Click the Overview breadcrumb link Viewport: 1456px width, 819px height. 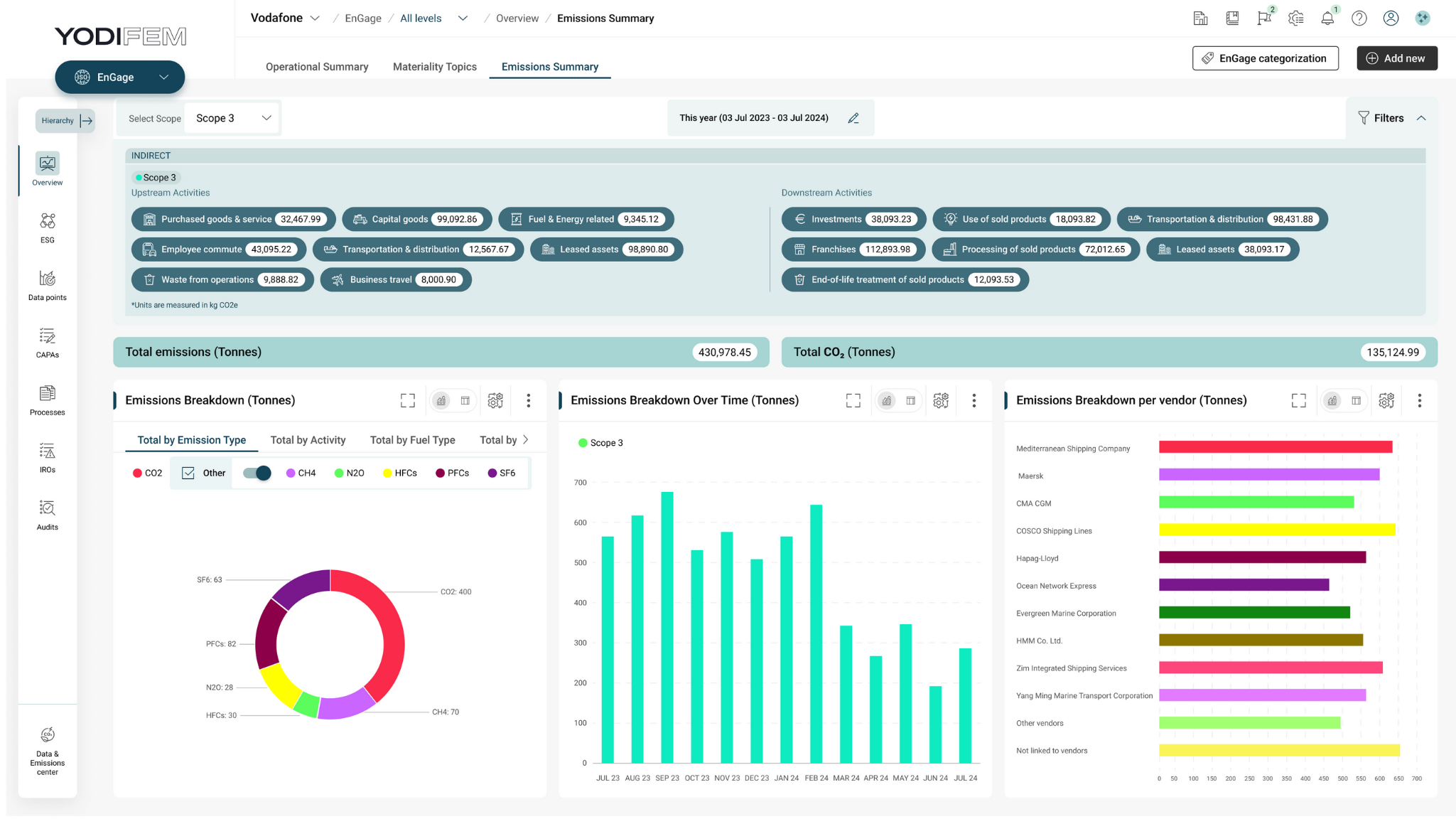tap(517, 18)
